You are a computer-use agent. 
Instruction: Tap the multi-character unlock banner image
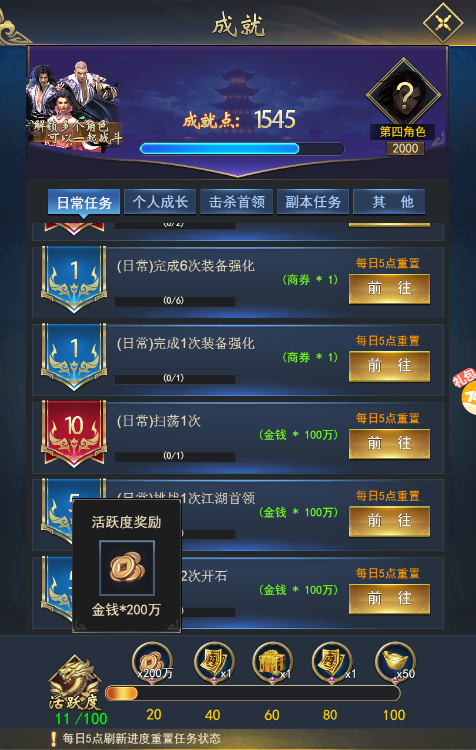click(74, 105)
